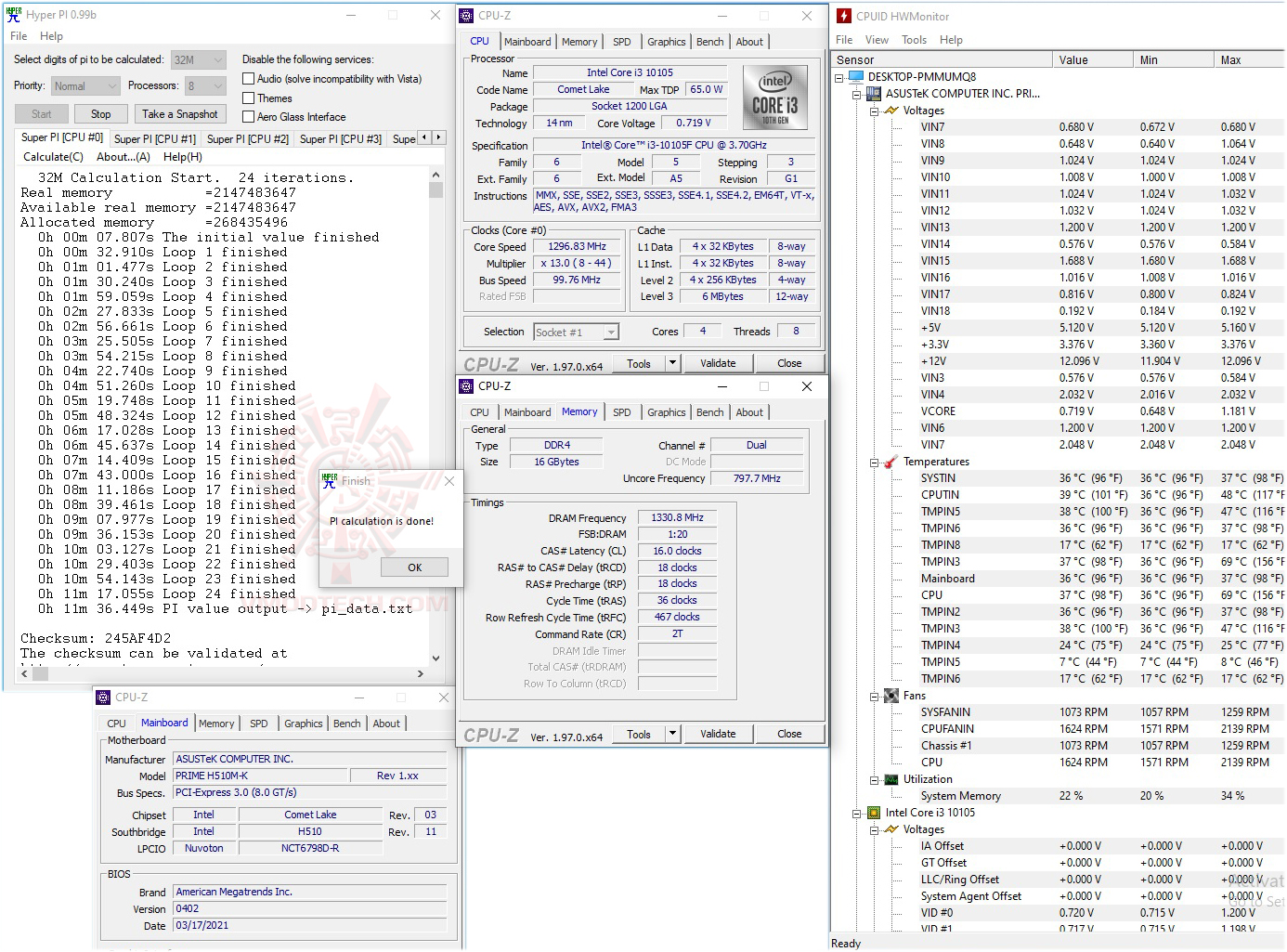Screen dimensions: 1287x952
Task: Switch to the Super PI [CPU #3] tab
Action: pos(341,139)
